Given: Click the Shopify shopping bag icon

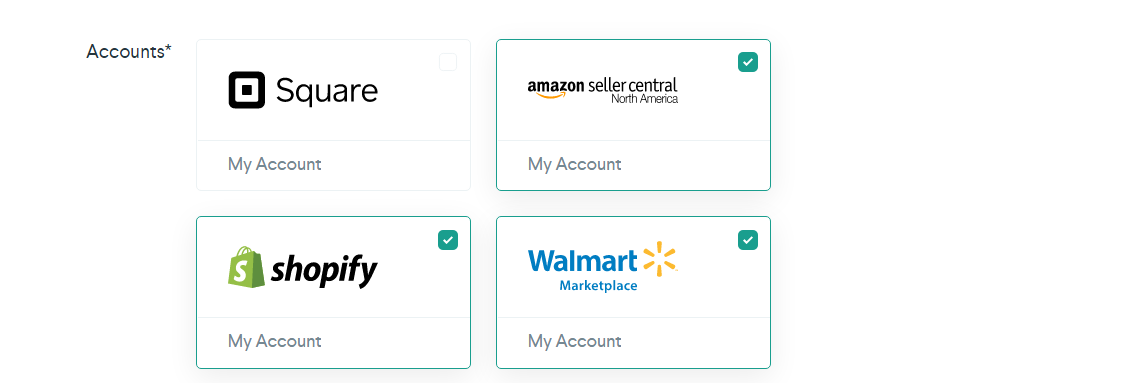Looking at the screenshot, I should coord(244,267).
